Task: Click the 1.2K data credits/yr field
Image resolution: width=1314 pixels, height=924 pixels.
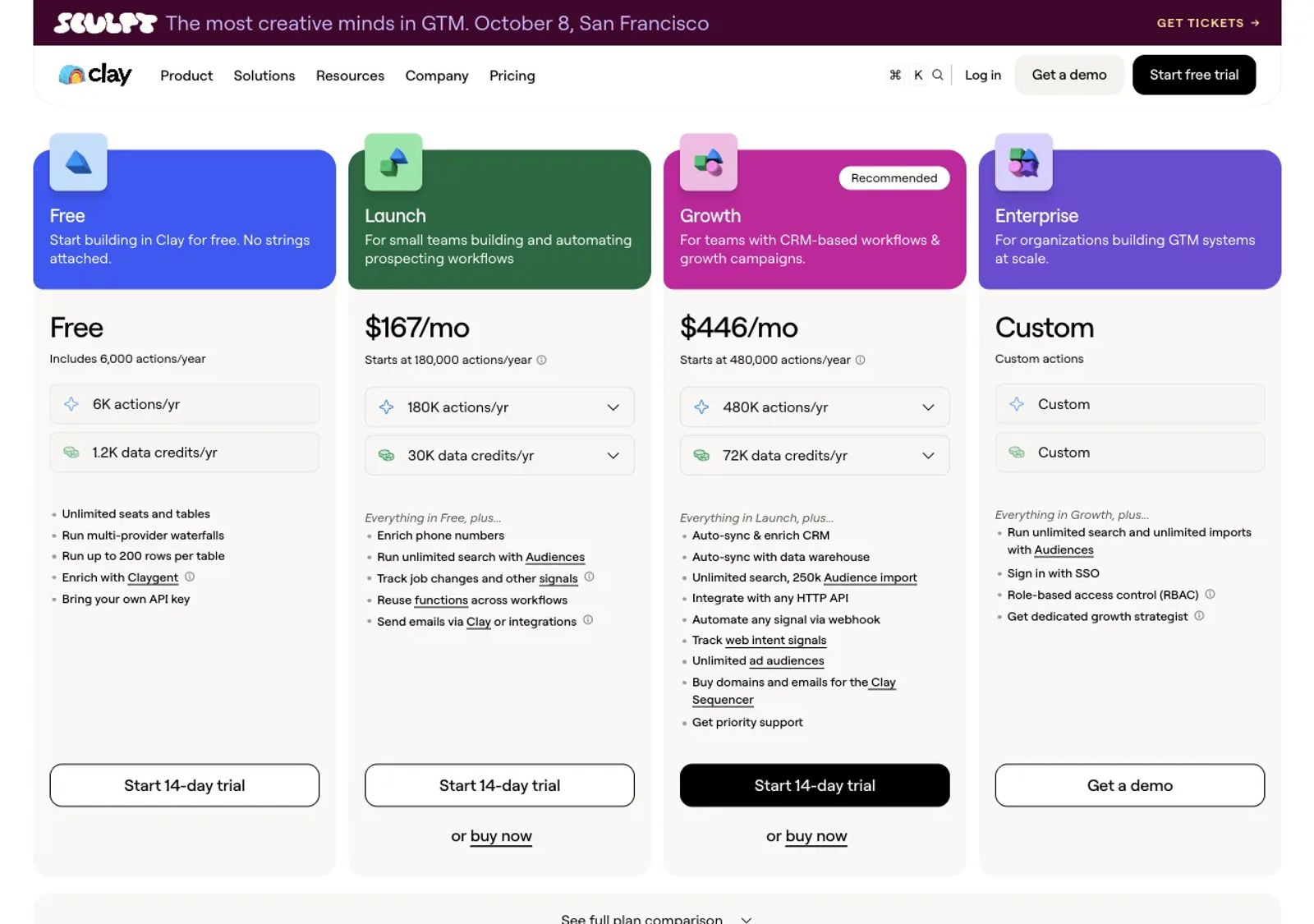Action: (x=185, y=453)
